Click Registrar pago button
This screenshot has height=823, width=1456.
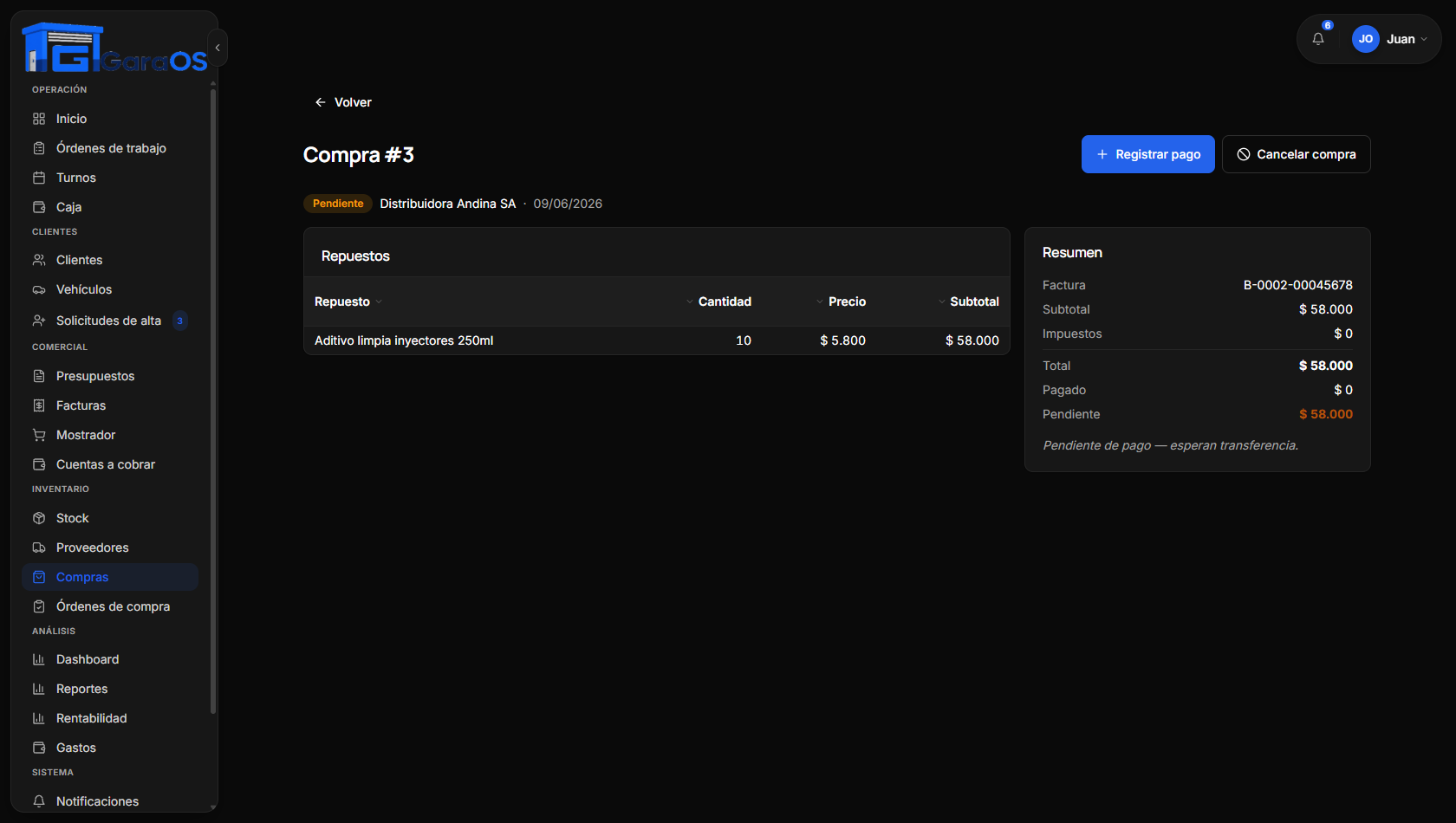(1148, 154)
